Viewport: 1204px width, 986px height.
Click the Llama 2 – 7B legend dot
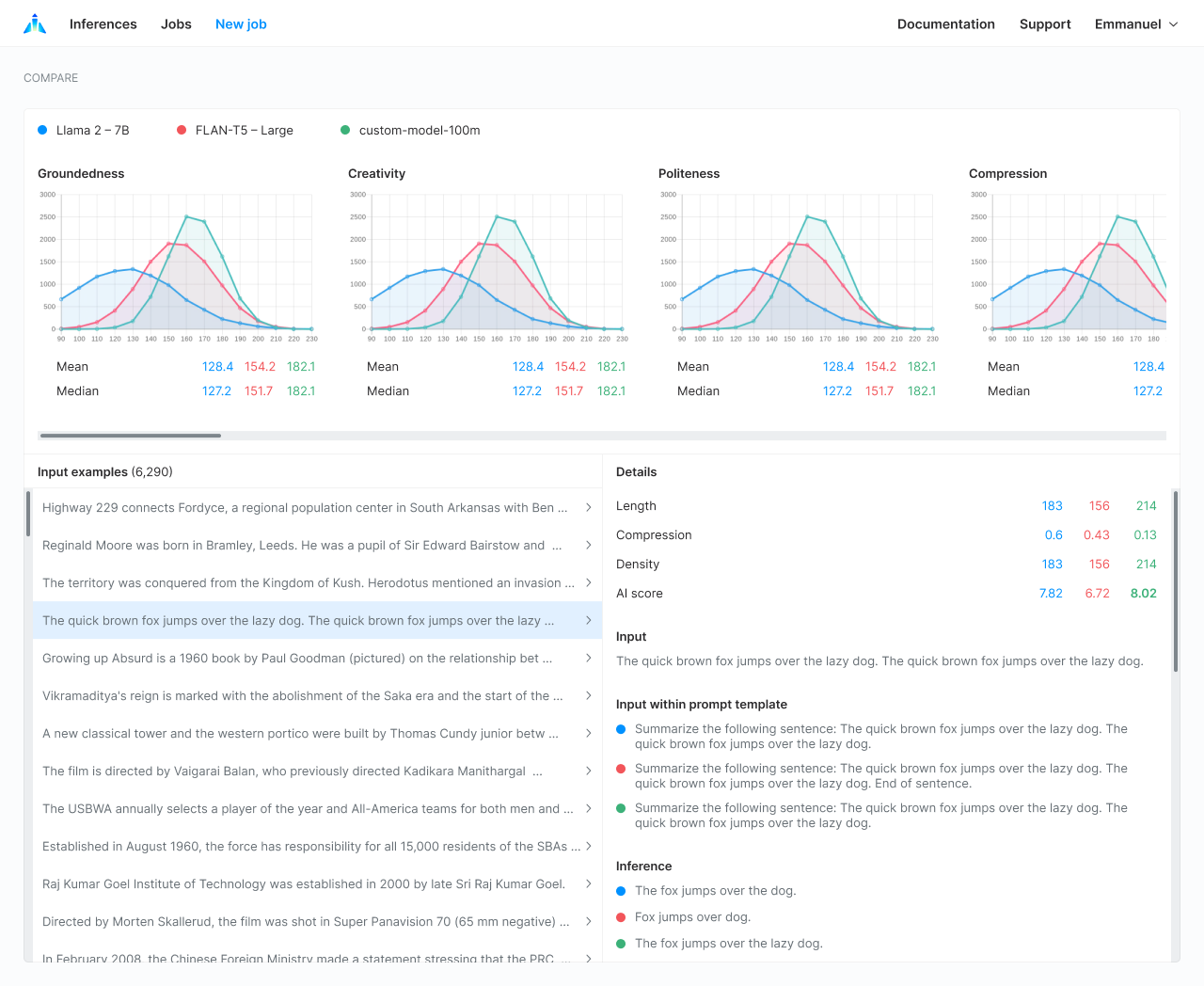42,130
